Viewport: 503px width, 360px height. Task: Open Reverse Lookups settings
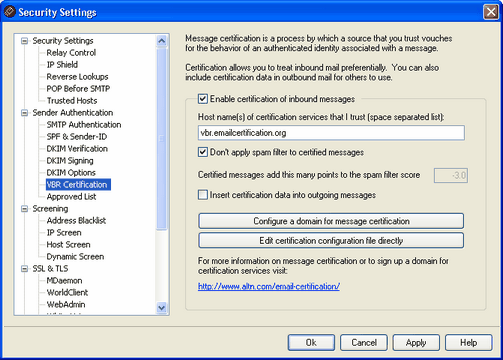click(x=77, y=77)
